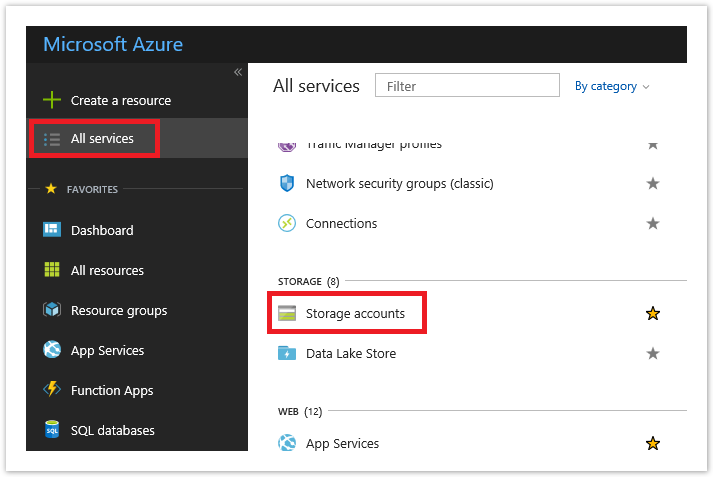Click the WEB (12) category heading
Image resolution: width=713 pixels, height=477 pixels.
[300, 412]
